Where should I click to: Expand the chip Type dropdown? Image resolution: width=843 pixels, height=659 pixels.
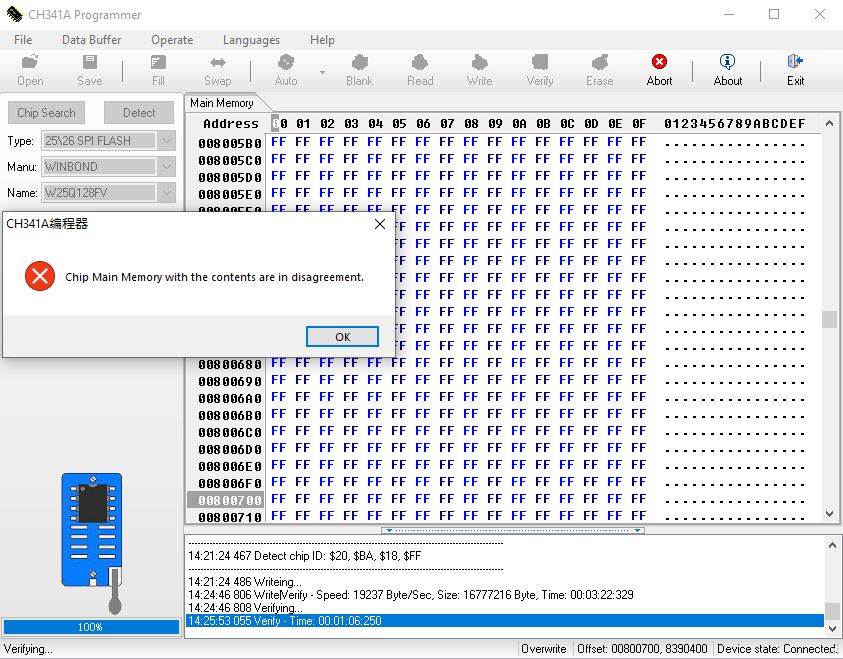coord(167,141)
